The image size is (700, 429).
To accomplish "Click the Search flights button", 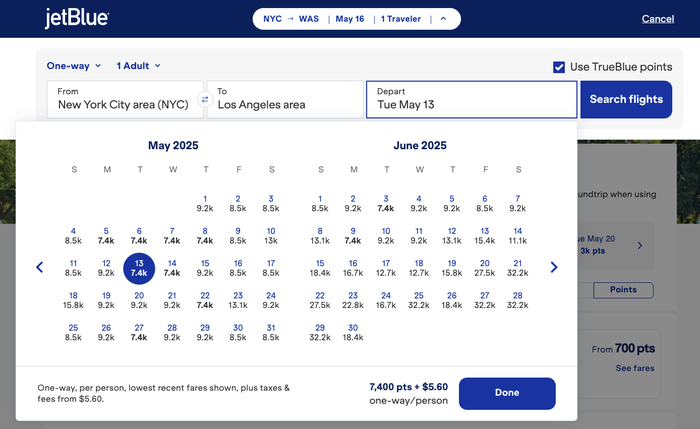I will click(x=626, y=99).
